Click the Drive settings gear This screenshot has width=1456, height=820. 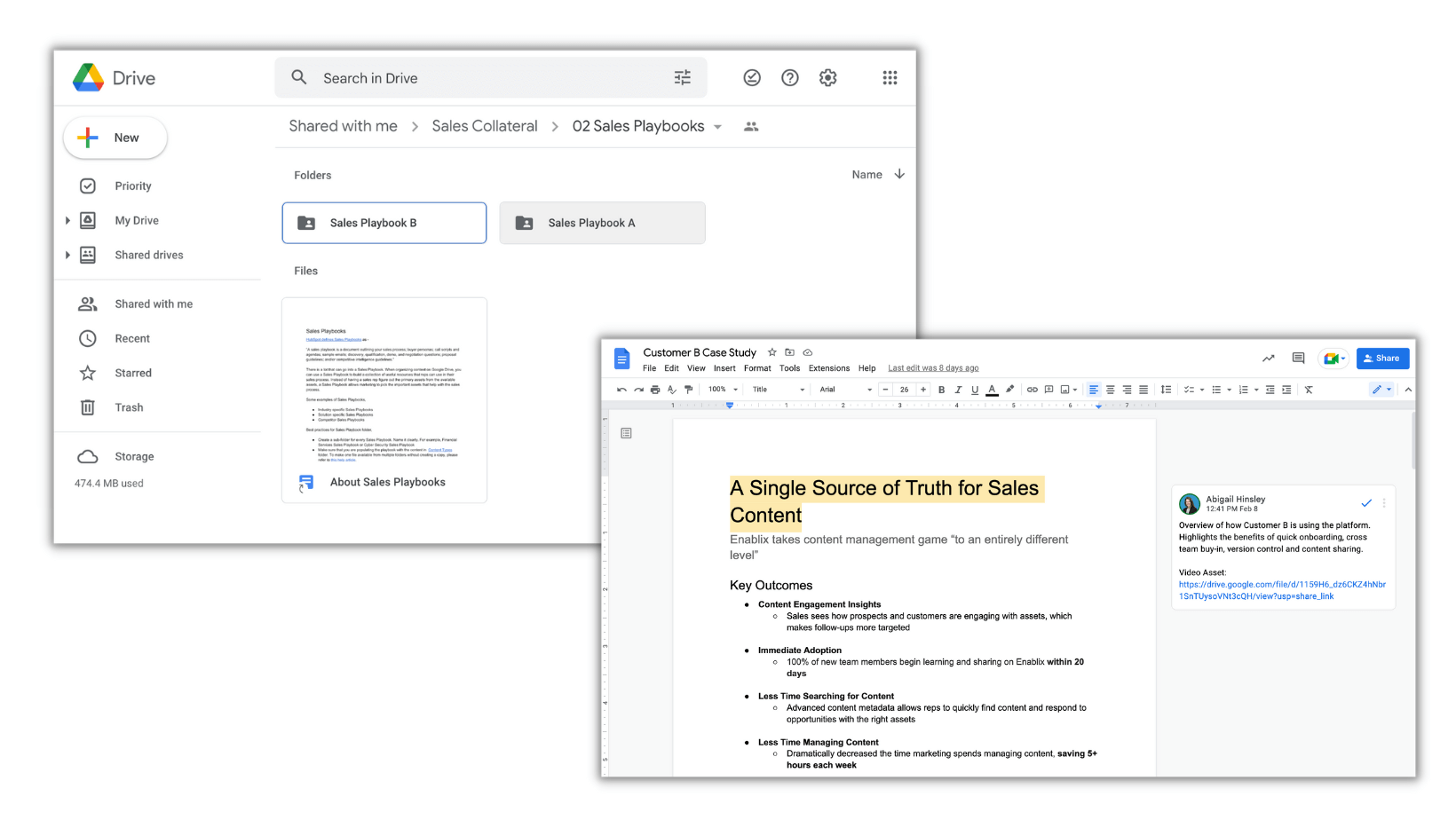pos(827,78)
